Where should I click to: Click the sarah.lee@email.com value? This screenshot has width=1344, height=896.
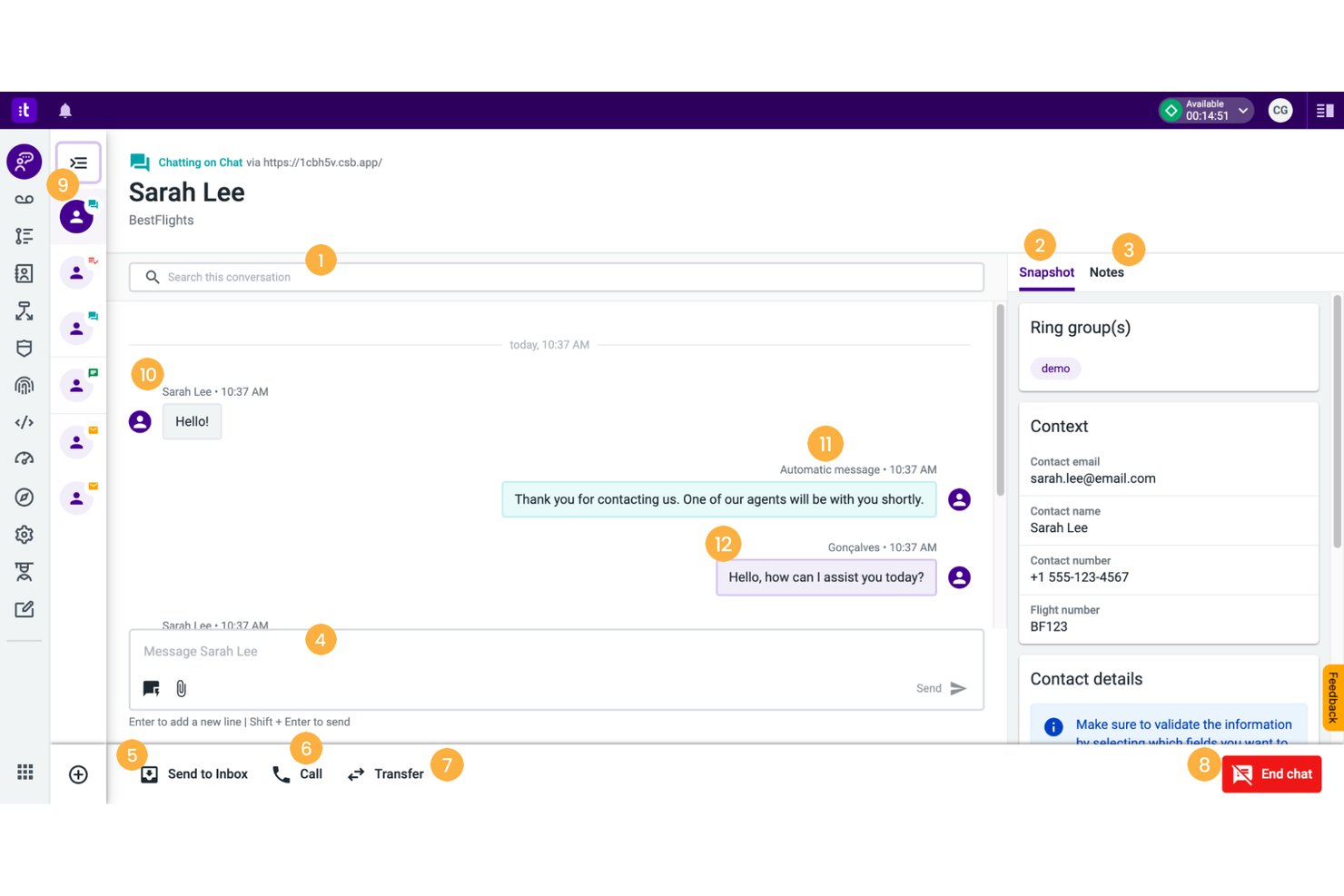tap(1092, 478)
